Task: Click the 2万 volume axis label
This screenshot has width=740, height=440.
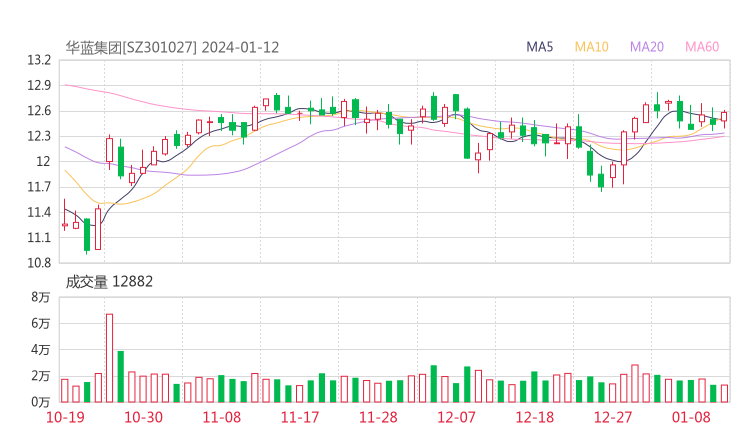Action: [x=41, y=376]
